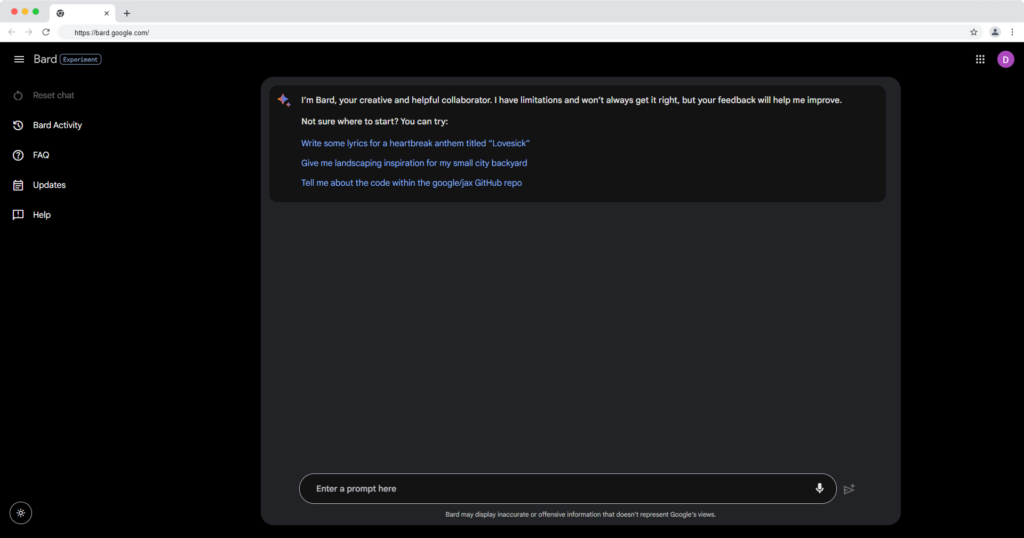Close the current browser tab
Screen dimensions: 1024x538
106,13
